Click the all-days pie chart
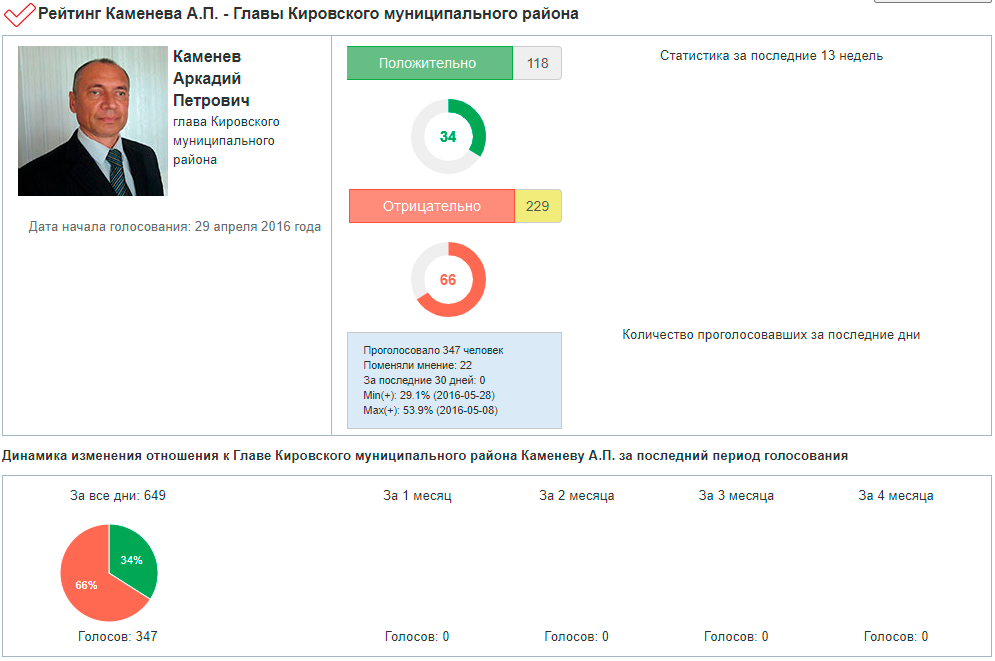Image resolution: width=995 pixels, height=661 pixels. pyautogui.click(x=108, y=574)
